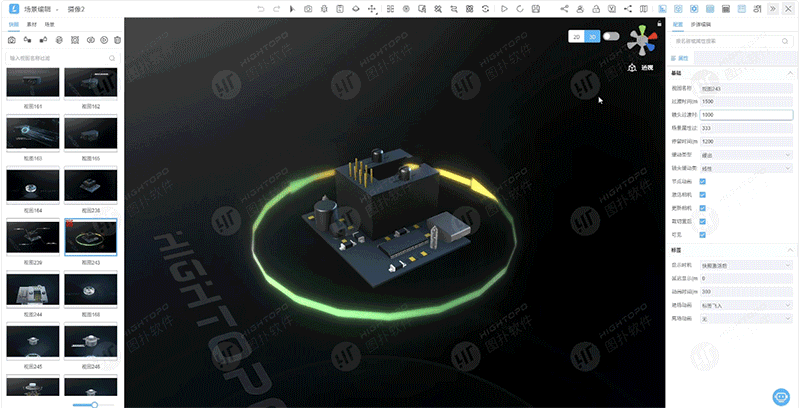The width and height of the screenshot is (800, 408).
Task: Select the pointer cursor tool
Action: 292,9
